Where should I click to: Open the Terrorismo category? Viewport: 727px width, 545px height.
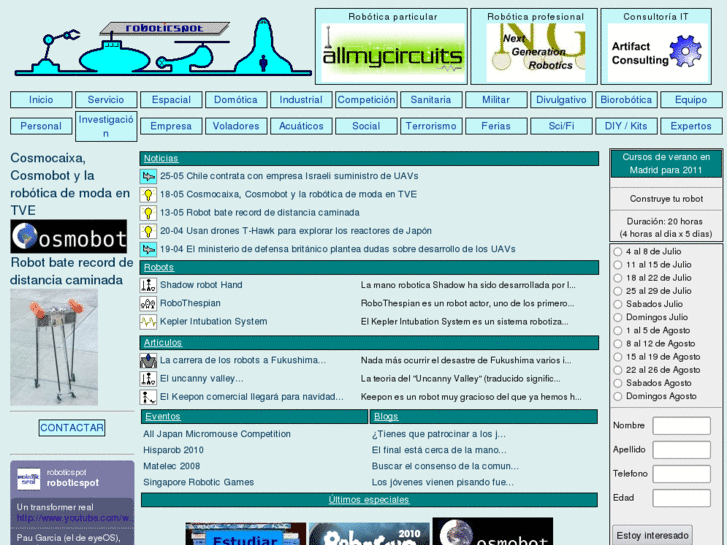click(x=431, y=126)
